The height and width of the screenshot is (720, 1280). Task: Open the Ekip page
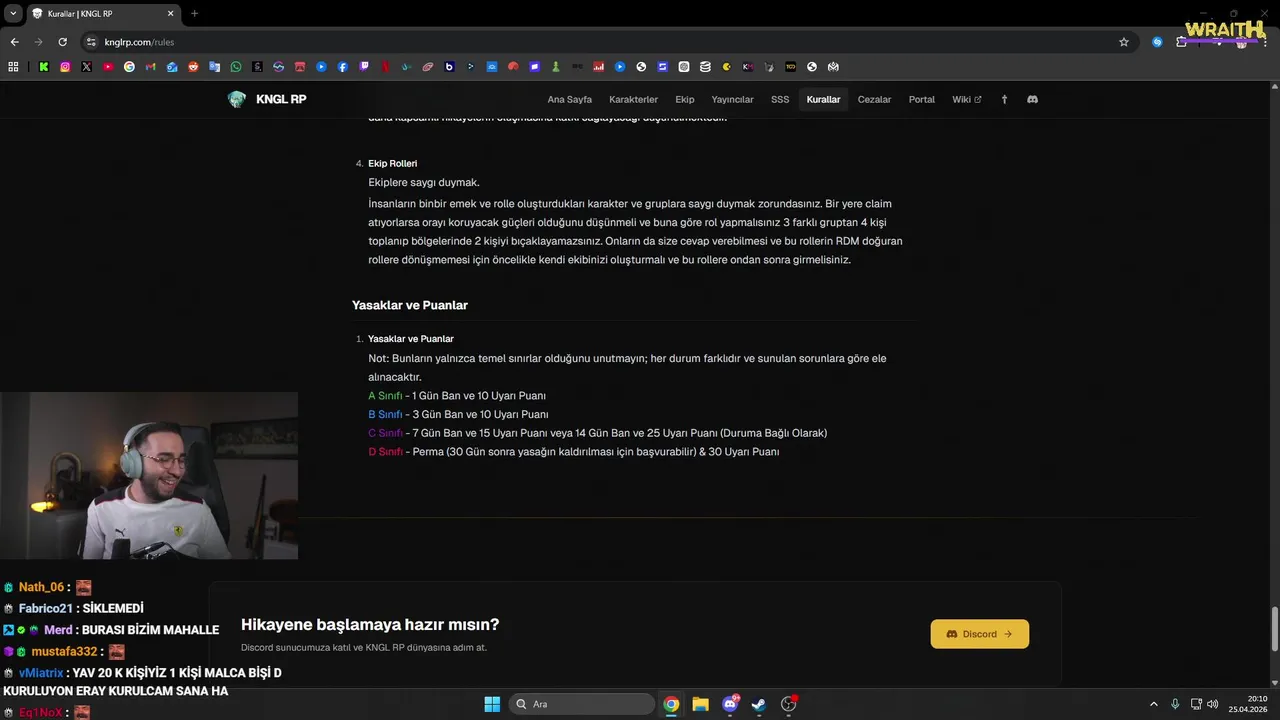click(684, 99)
